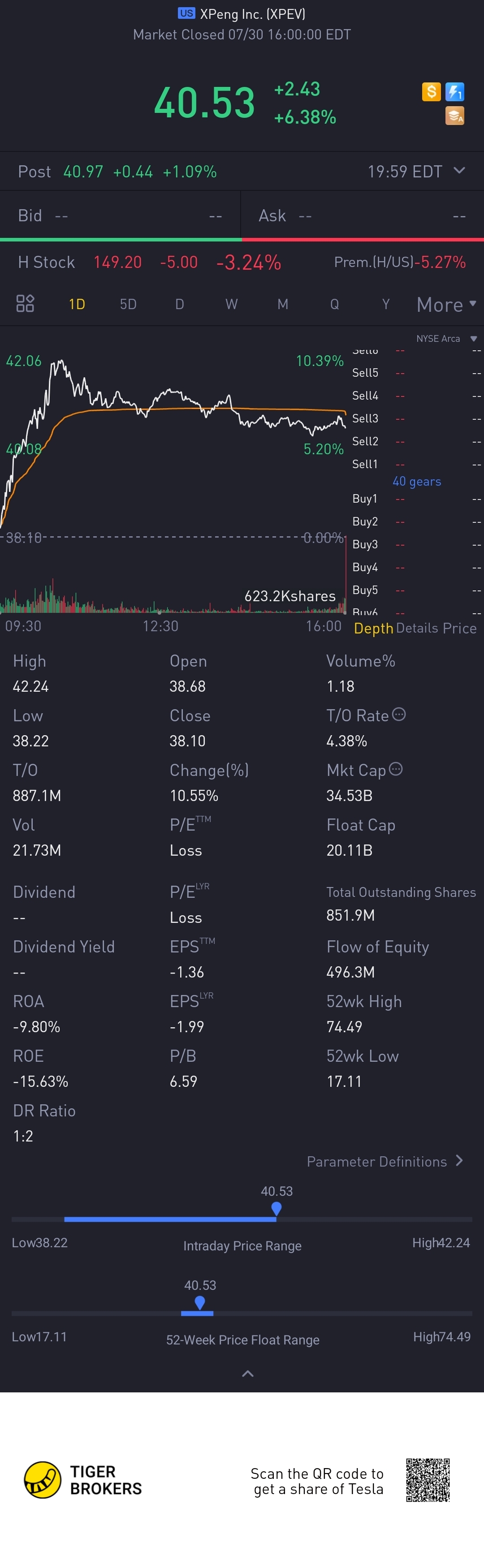Expand the post-market time dropdown chevron
This screenshot has width=484, height=1568.
460,170
